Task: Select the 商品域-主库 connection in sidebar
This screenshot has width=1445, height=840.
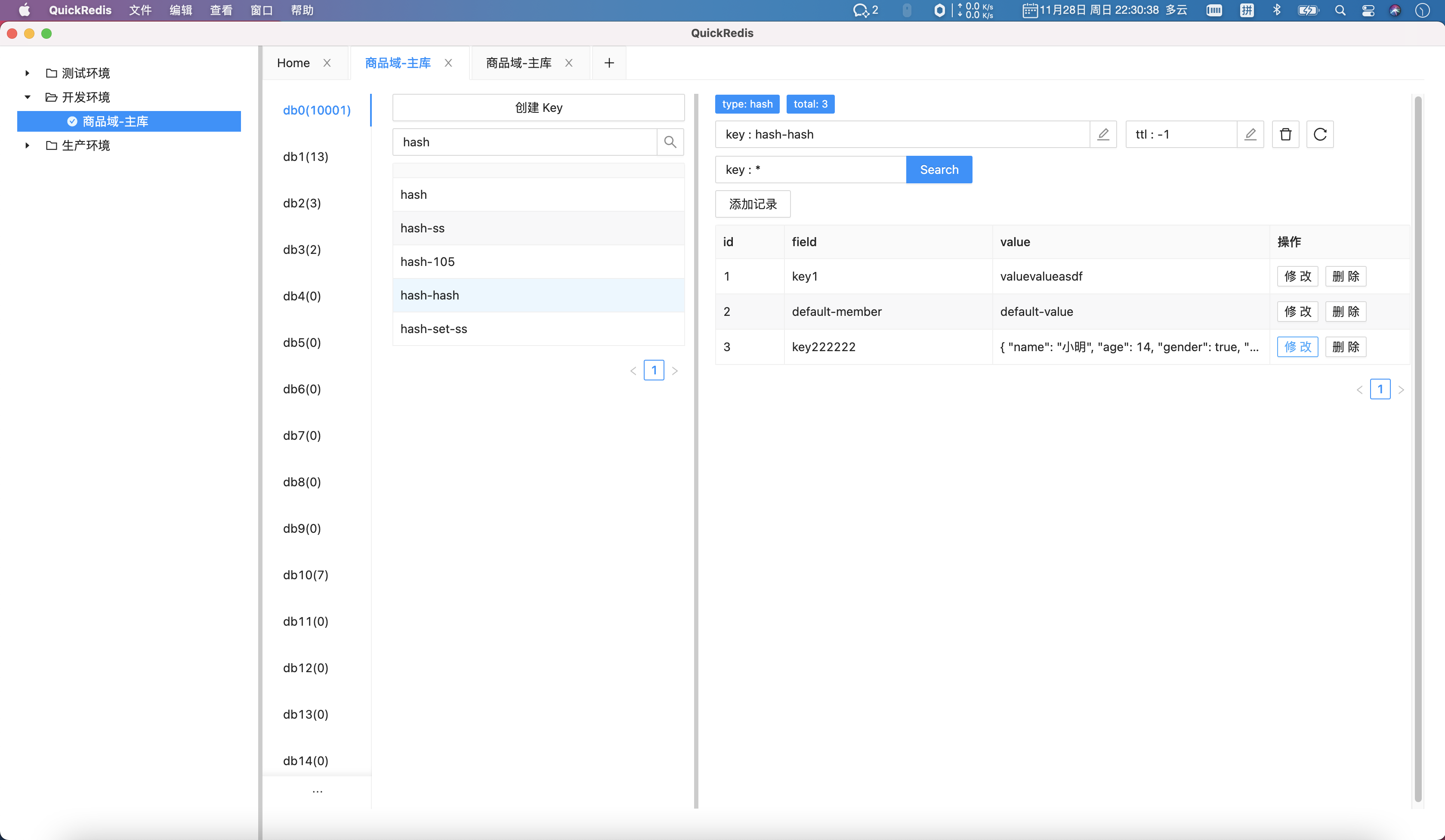Action: pos(115,121)
